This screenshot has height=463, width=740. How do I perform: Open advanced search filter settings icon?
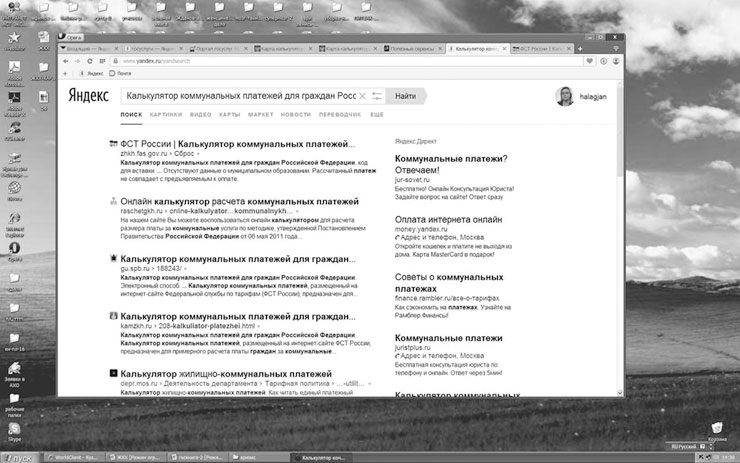coord(376,97)
